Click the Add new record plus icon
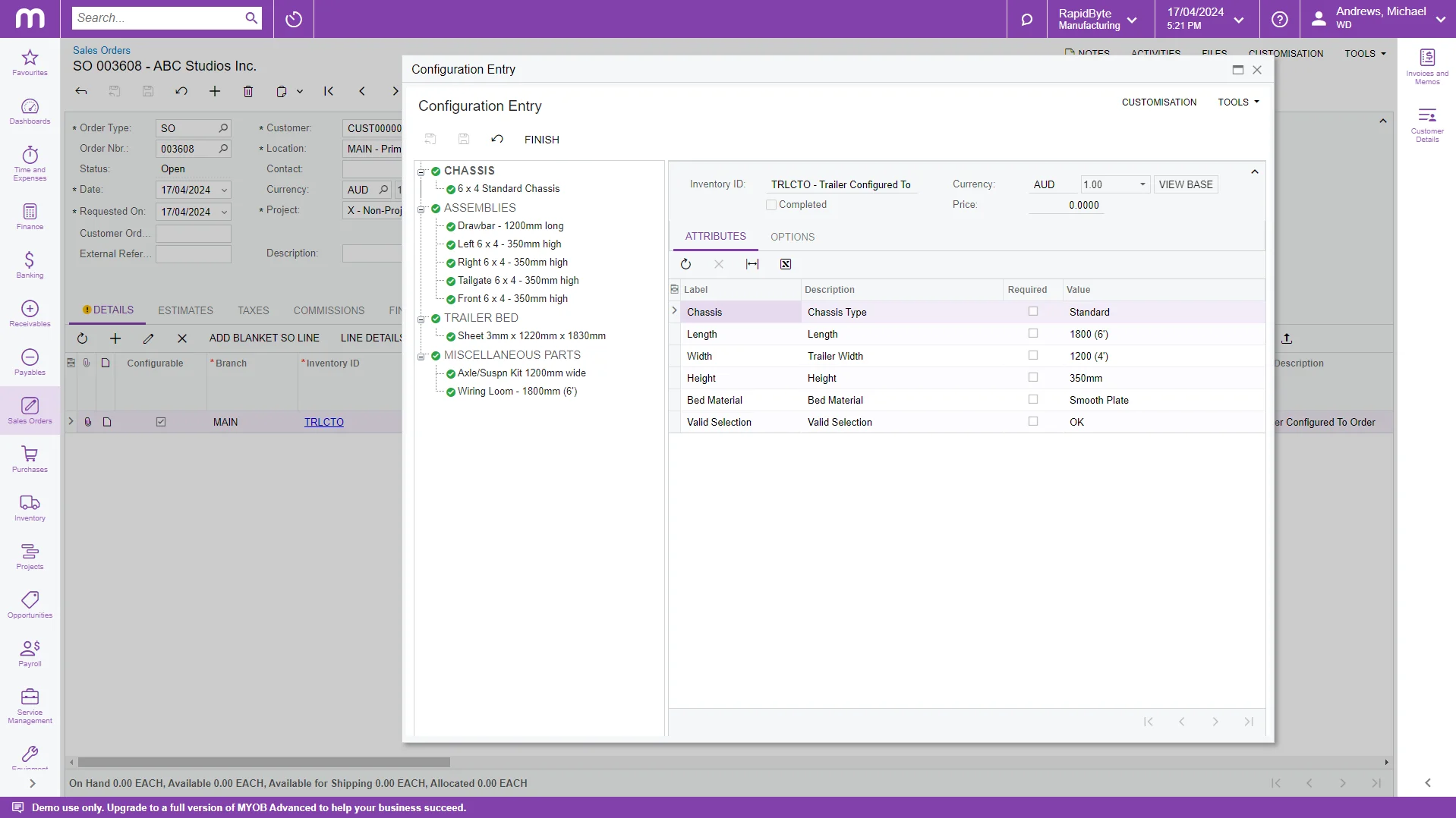 pyautogui.click(x=215, y=91)
